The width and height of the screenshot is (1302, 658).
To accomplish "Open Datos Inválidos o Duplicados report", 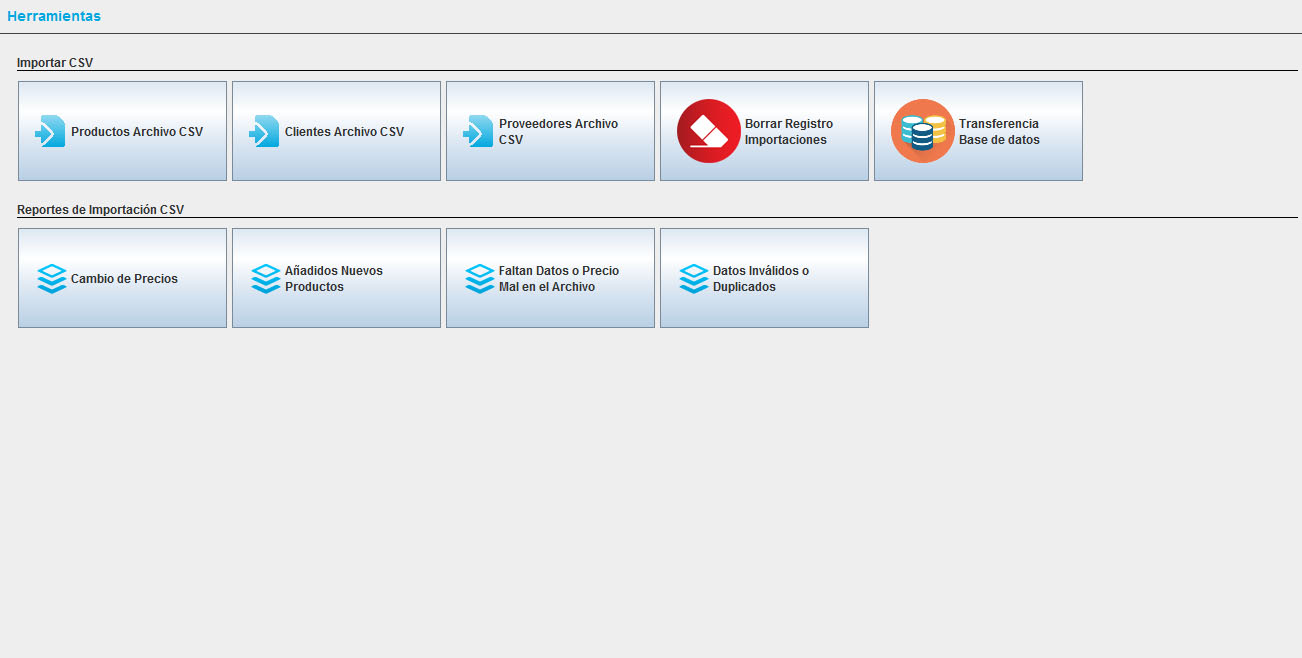I will (761, 279).
